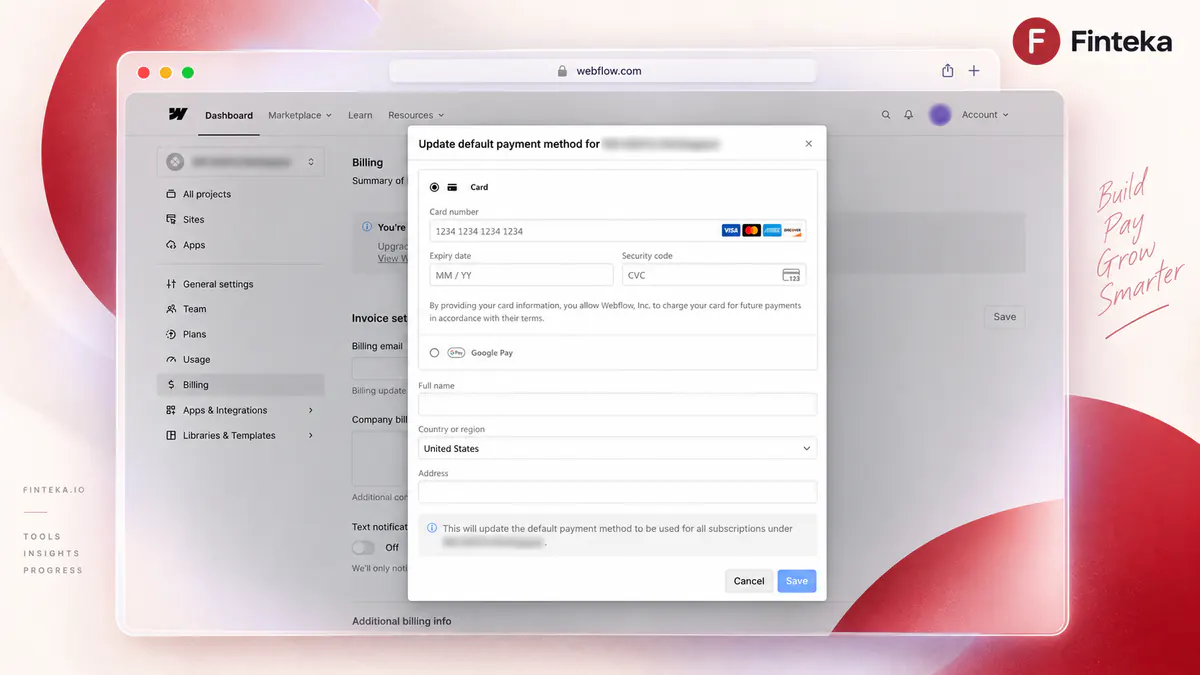This screenshot has width=1200, height=675.
Task: Click the workspace avatar icon in sidebar
Action: tap(175, 161)
